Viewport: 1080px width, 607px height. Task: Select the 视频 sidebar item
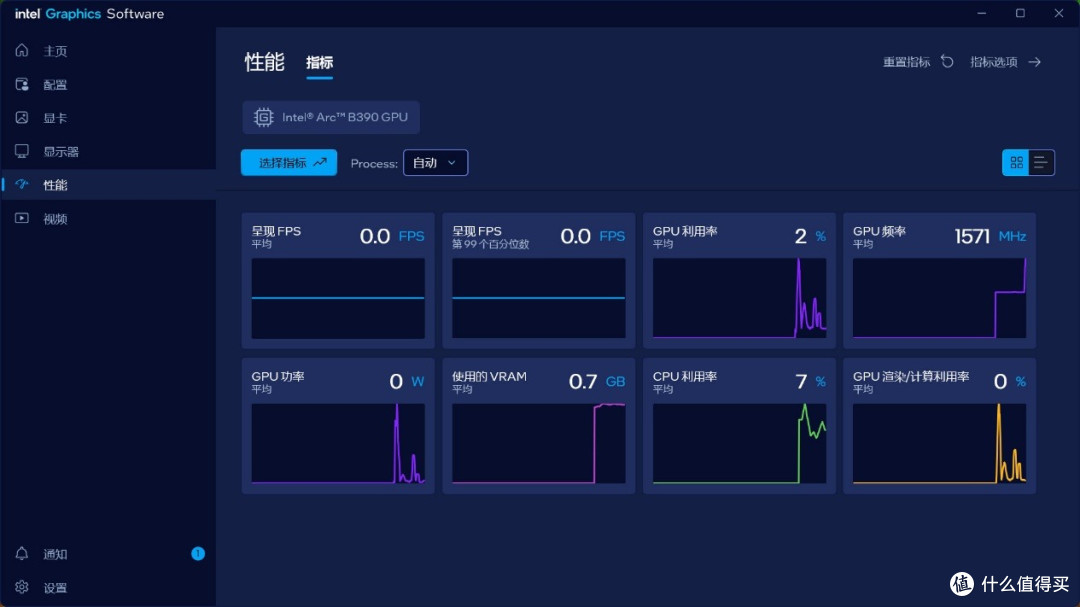[109, 218]
